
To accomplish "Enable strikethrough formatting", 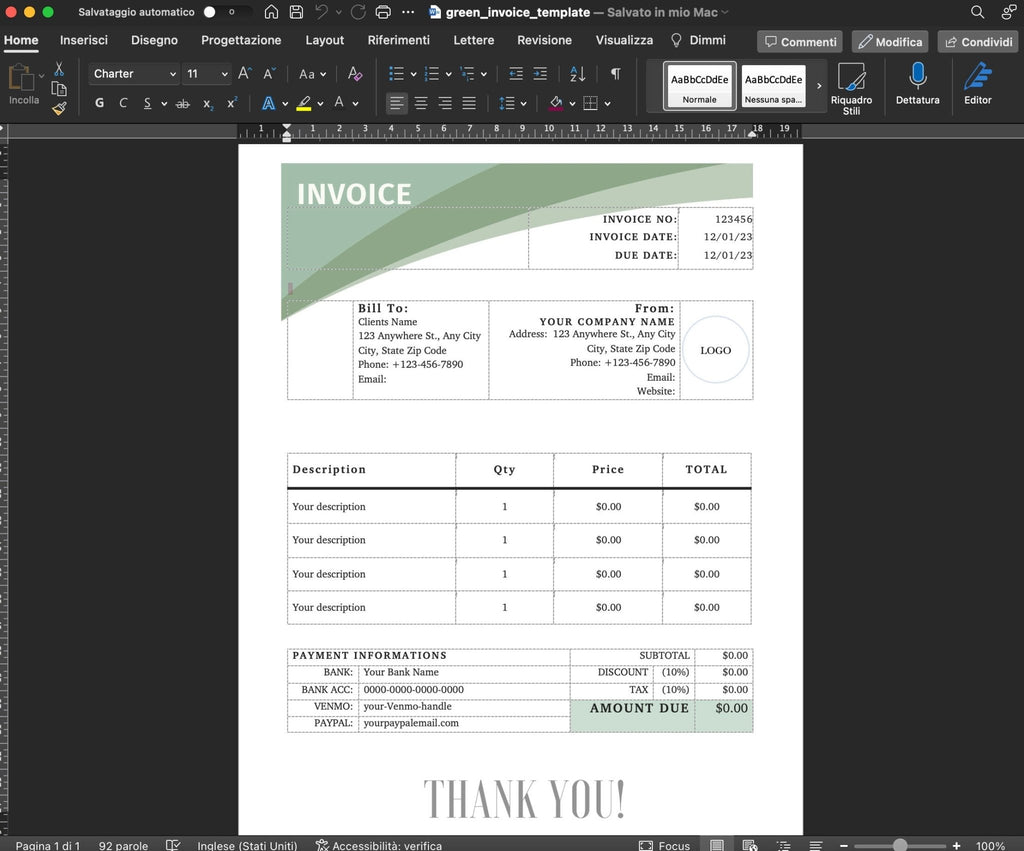I will point(183,103).
